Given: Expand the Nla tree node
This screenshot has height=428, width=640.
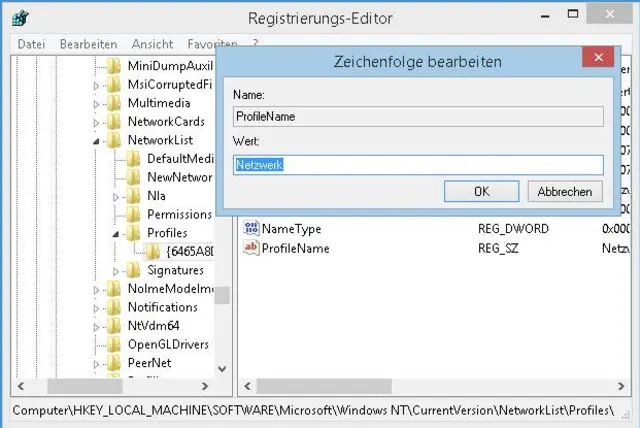Looking at the screenshot, I should tap(116, 197).
